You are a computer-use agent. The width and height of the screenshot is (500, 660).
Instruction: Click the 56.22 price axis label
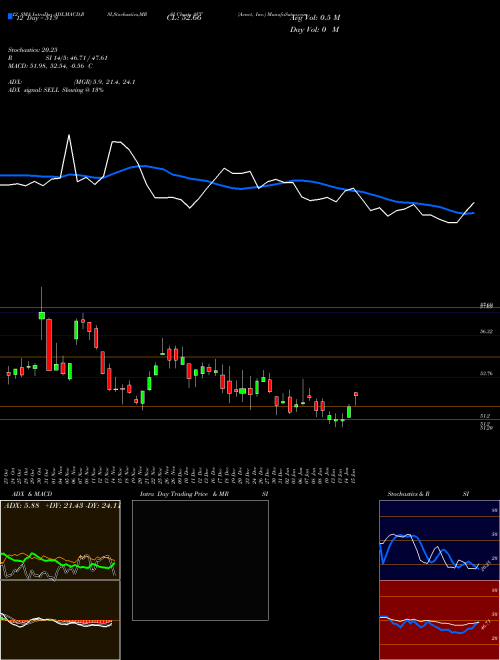tap(487, 332)
